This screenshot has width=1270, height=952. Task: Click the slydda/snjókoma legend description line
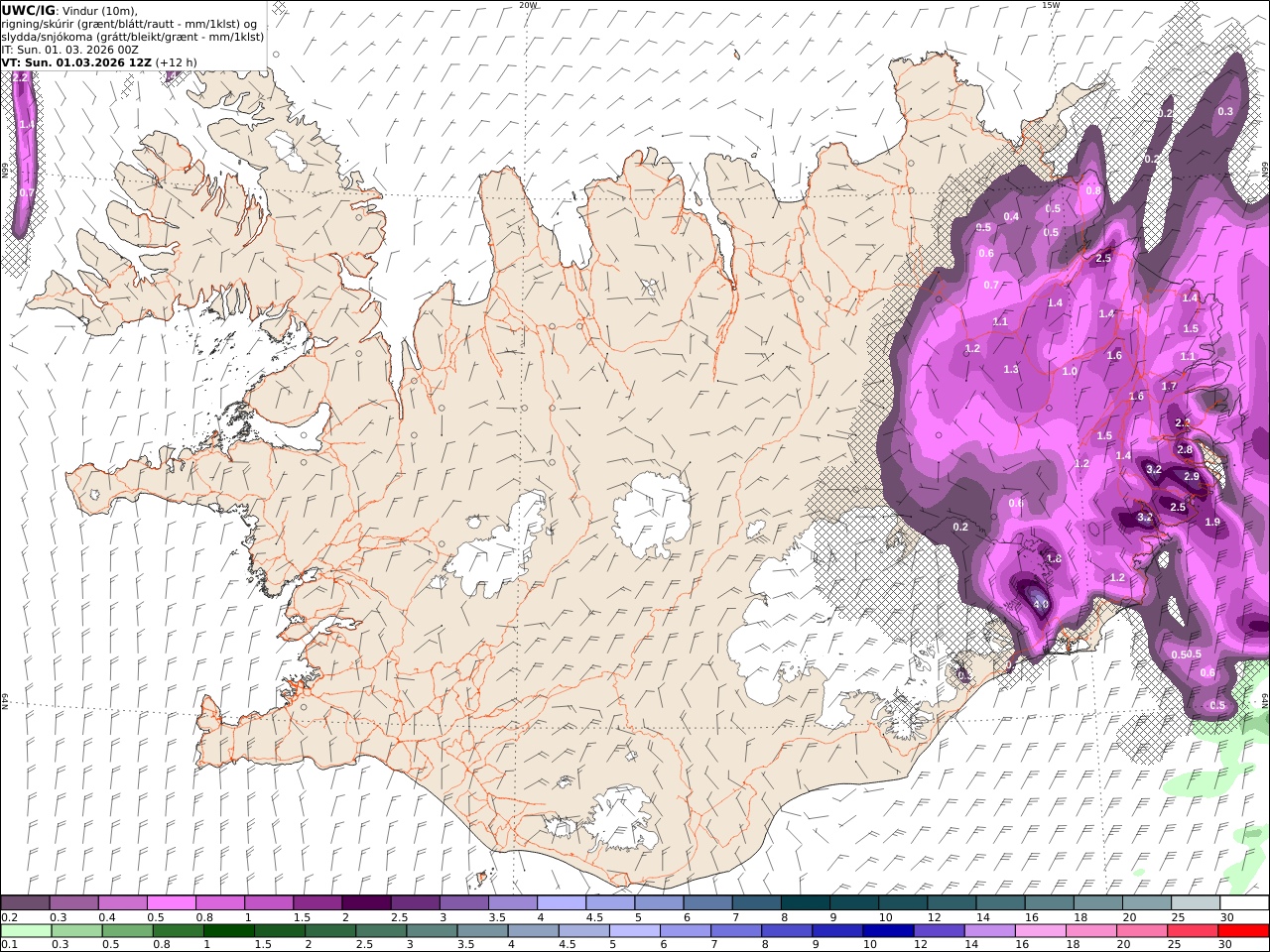(x=133, y=37)
